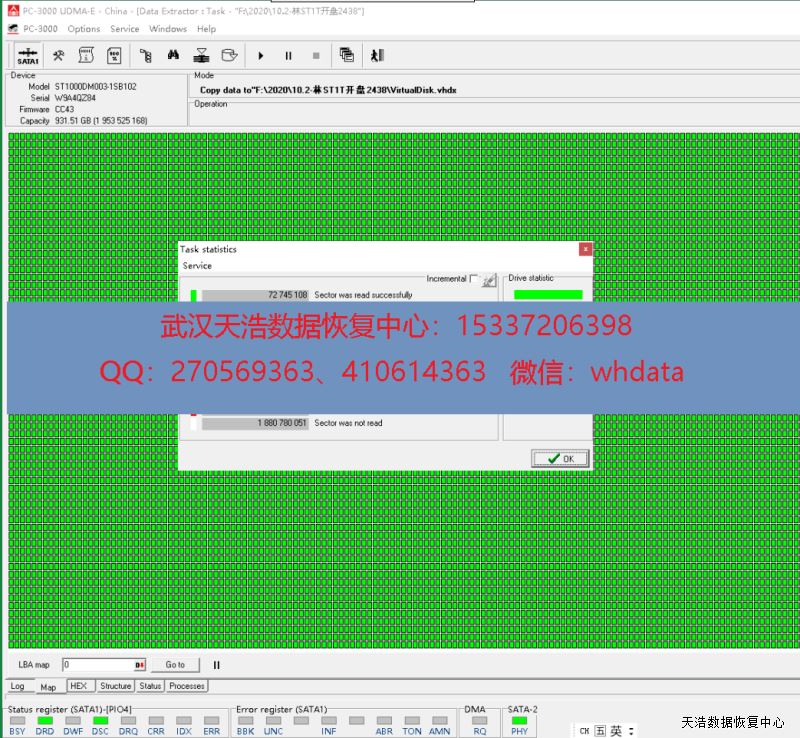Click the Go to button

(x=175, y=665)
